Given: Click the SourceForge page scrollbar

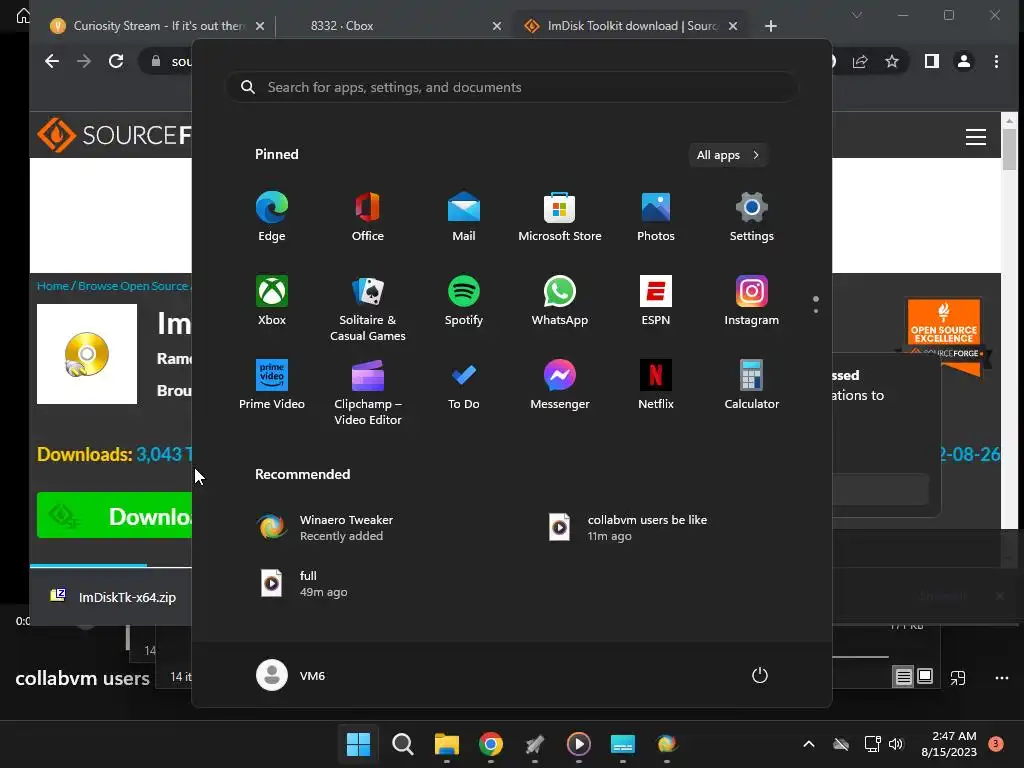Looking at the screenshot, I should (x=1010, y=150).
